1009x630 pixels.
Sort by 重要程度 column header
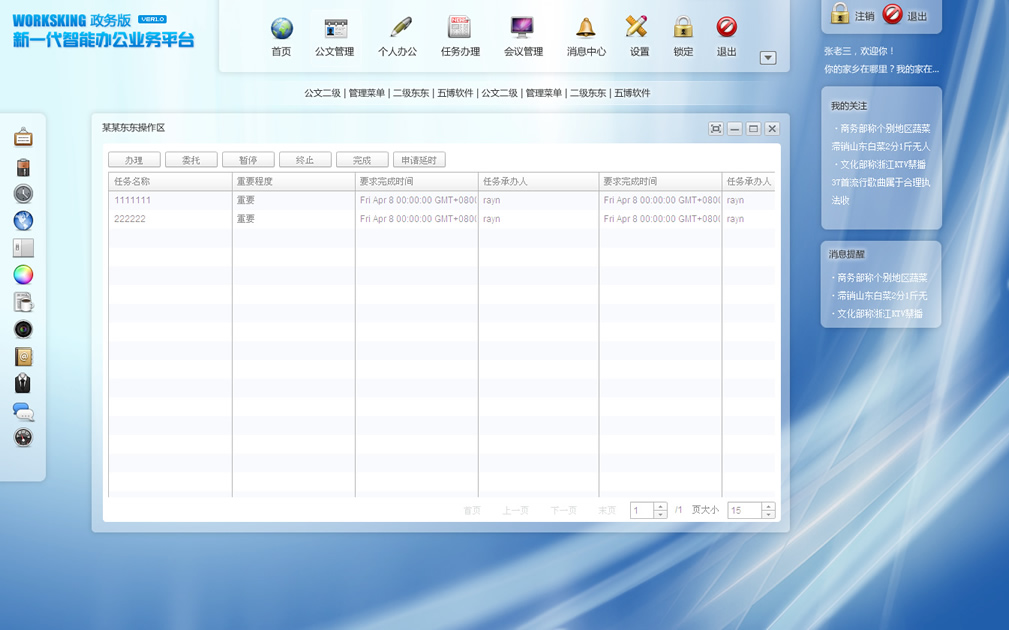293,181
